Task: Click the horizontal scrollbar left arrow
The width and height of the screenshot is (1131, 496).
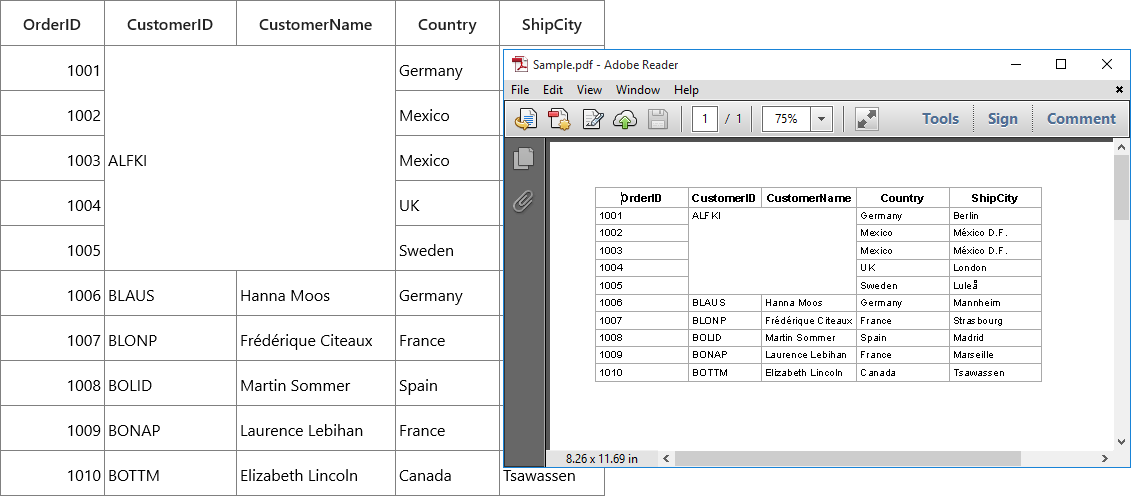Action: click(x=666, y=459)
